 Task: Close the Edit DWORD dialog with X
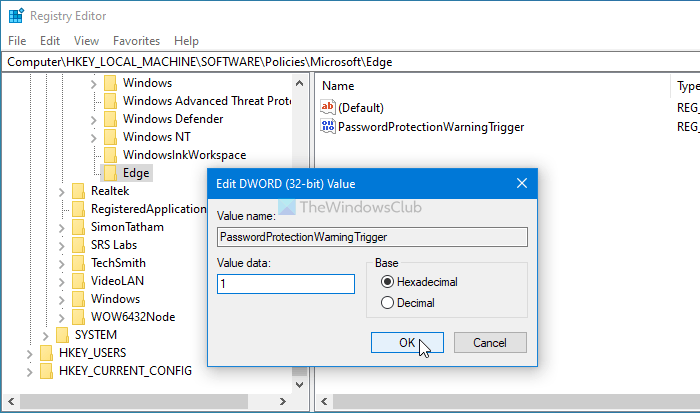point(521,184)
